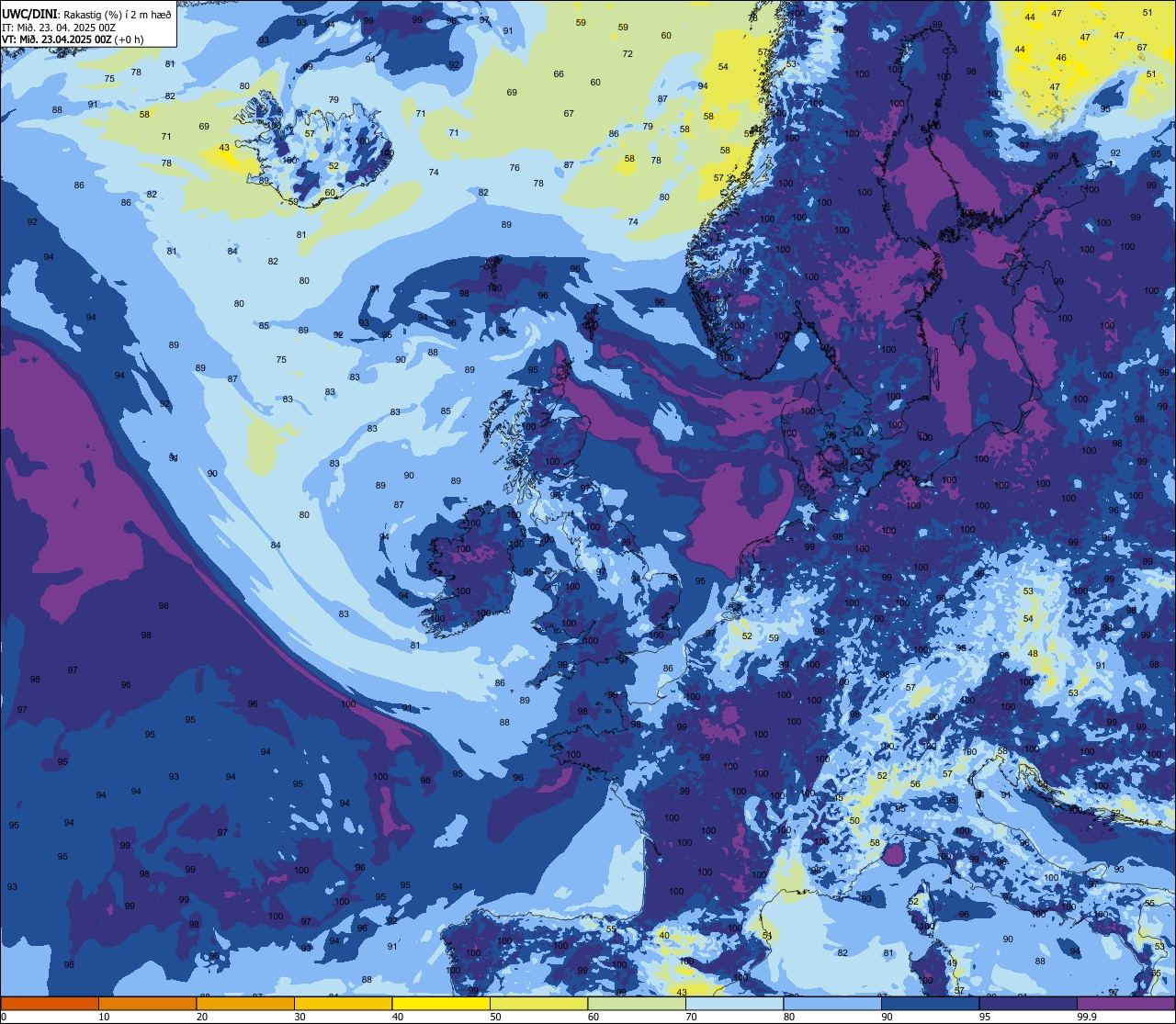
Task: Click the purple above-99.9% legend swatch
Action: [1125, 1003]
